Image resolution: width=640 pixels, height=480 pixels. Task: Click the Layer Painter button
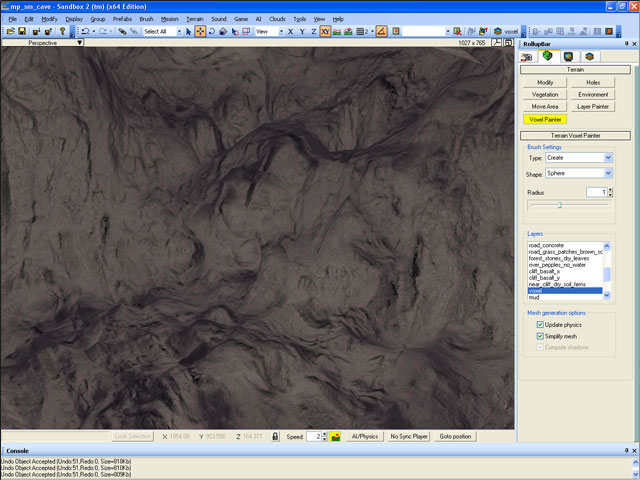coord(593,105)
